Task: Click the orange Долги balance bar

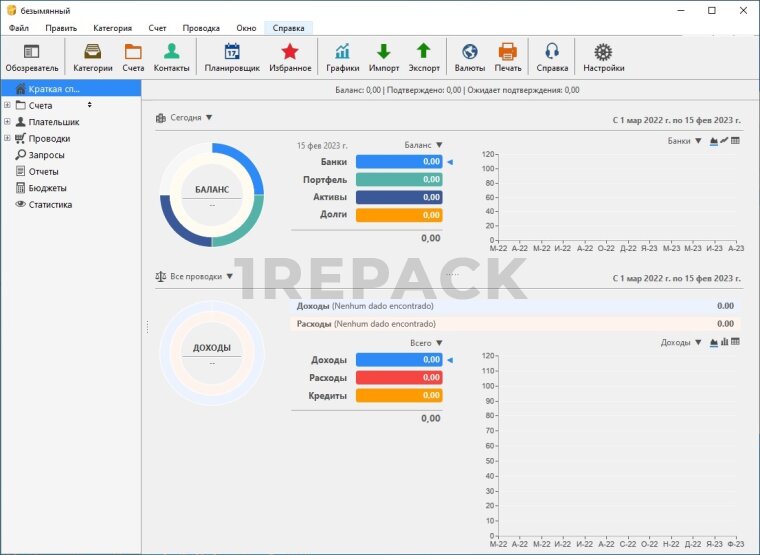Action: click(399, 215)
